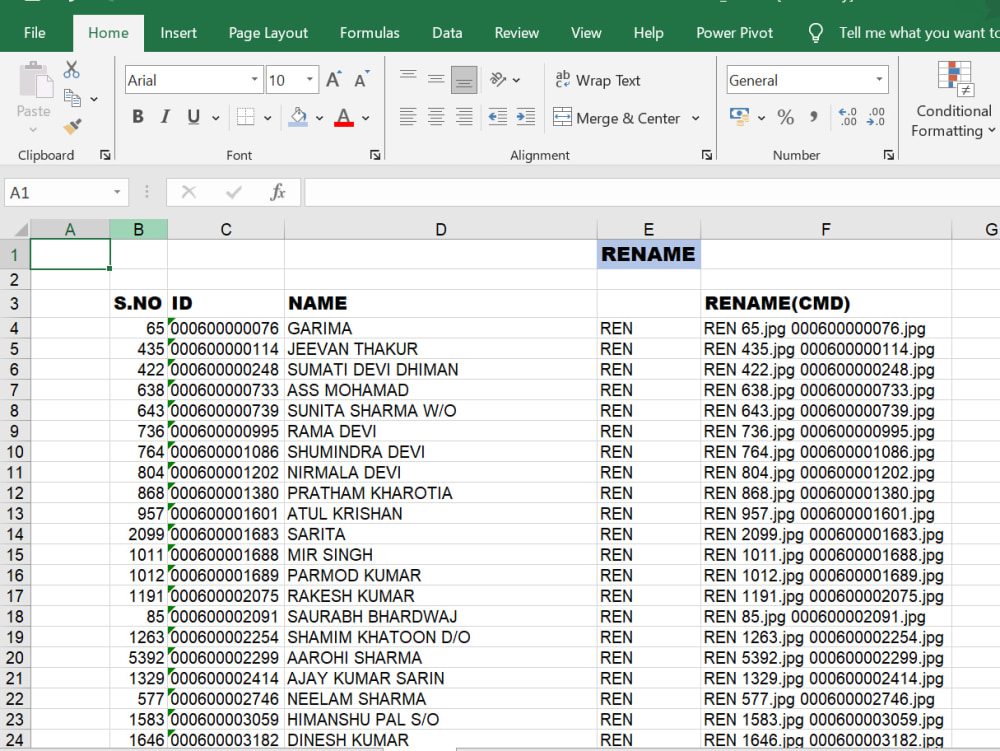Toggle Wrap Text
Image resolution: width=1000 pixels, height=751 pixels.
tap(597, 80)
